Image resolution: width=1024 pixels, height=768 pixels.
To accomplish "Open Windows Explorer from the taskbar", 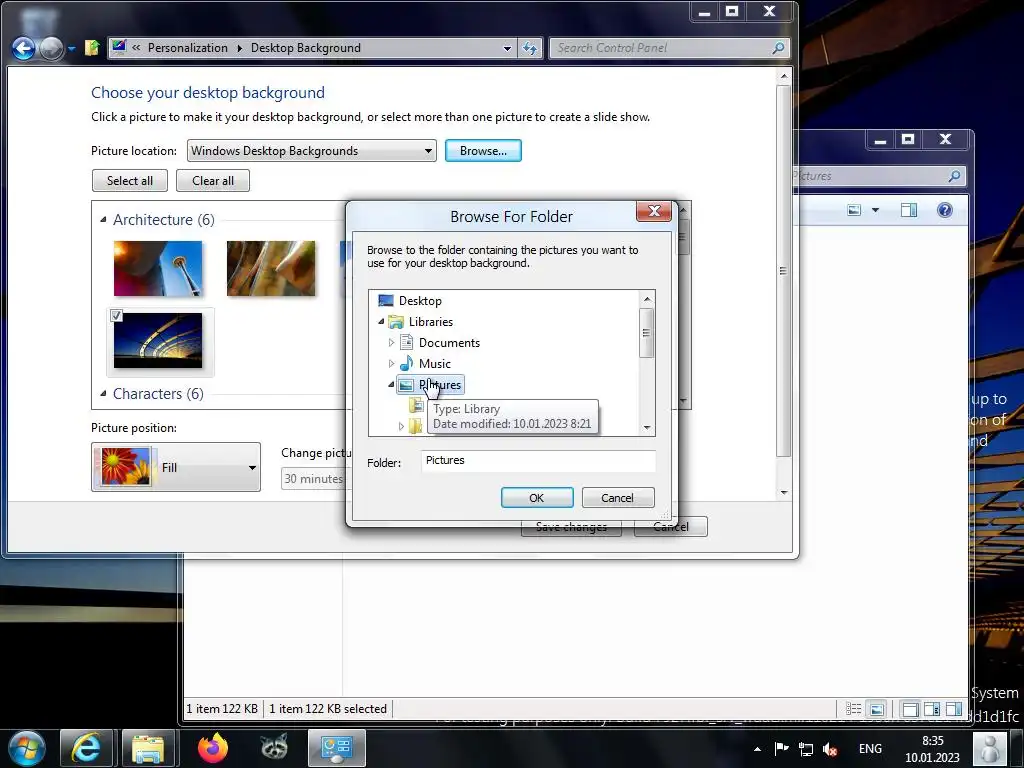I will (148, 748).
